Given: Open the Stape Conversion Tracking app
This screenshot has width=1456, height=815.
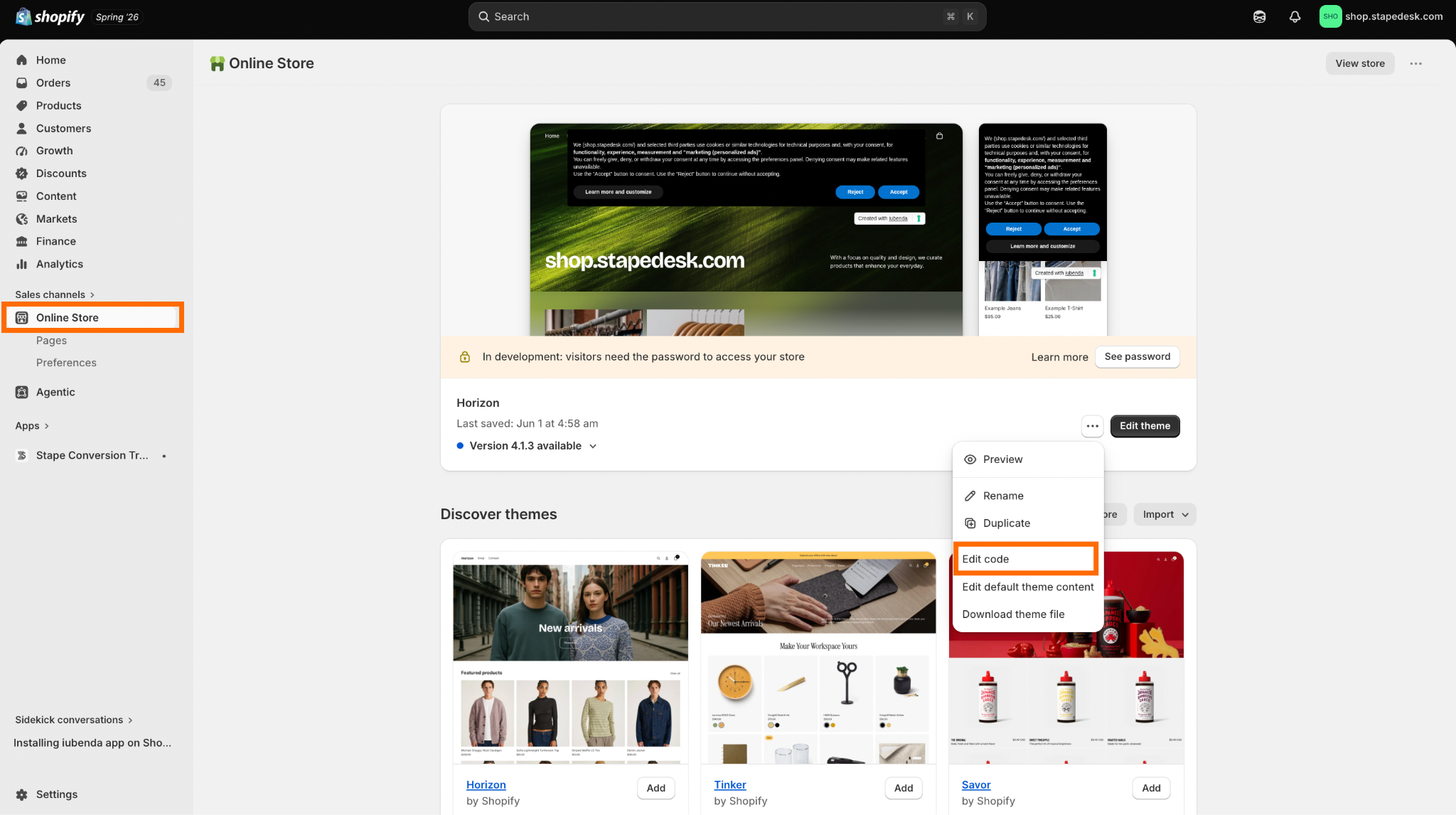Looking at the screenshot, I should click(x=92, y=455).
